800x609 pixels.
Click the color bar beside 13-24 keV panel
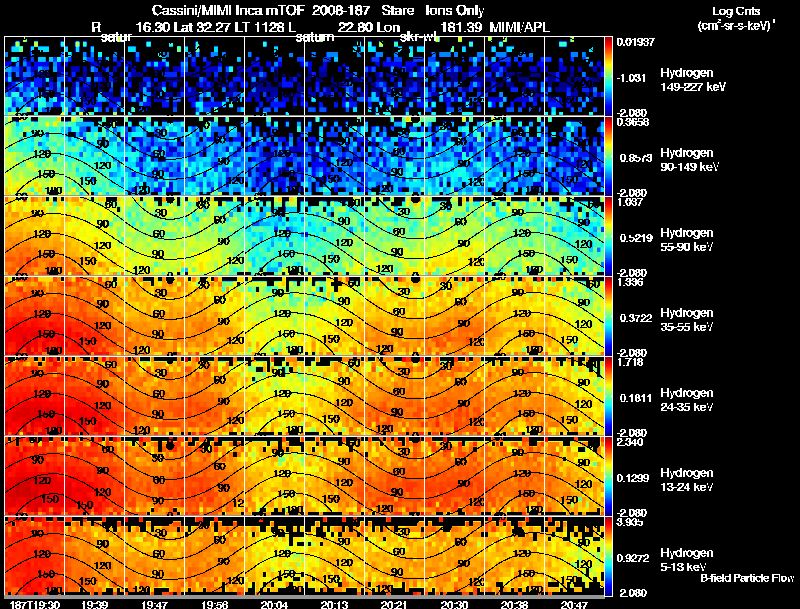tap(608, 476)
